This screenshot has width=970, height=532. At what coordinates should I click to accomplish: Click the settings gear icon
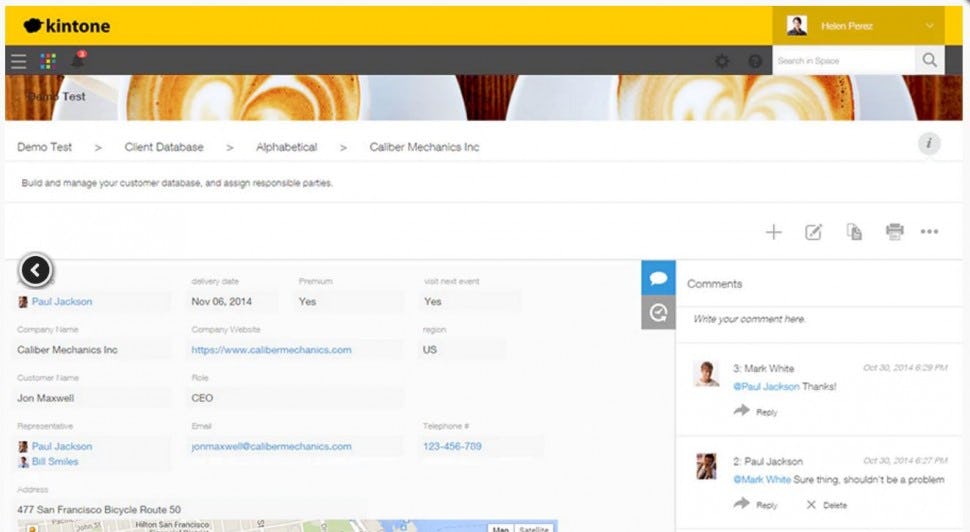pos(722,61)
